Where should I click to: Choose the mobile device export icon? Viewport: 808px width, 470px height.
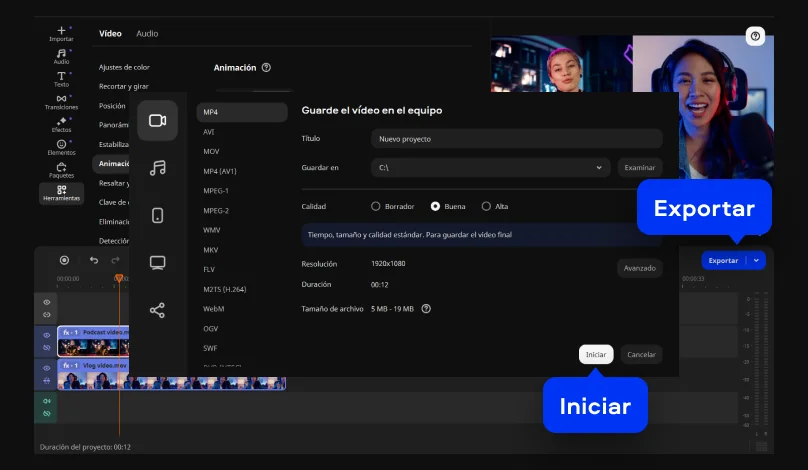(157, 215)
